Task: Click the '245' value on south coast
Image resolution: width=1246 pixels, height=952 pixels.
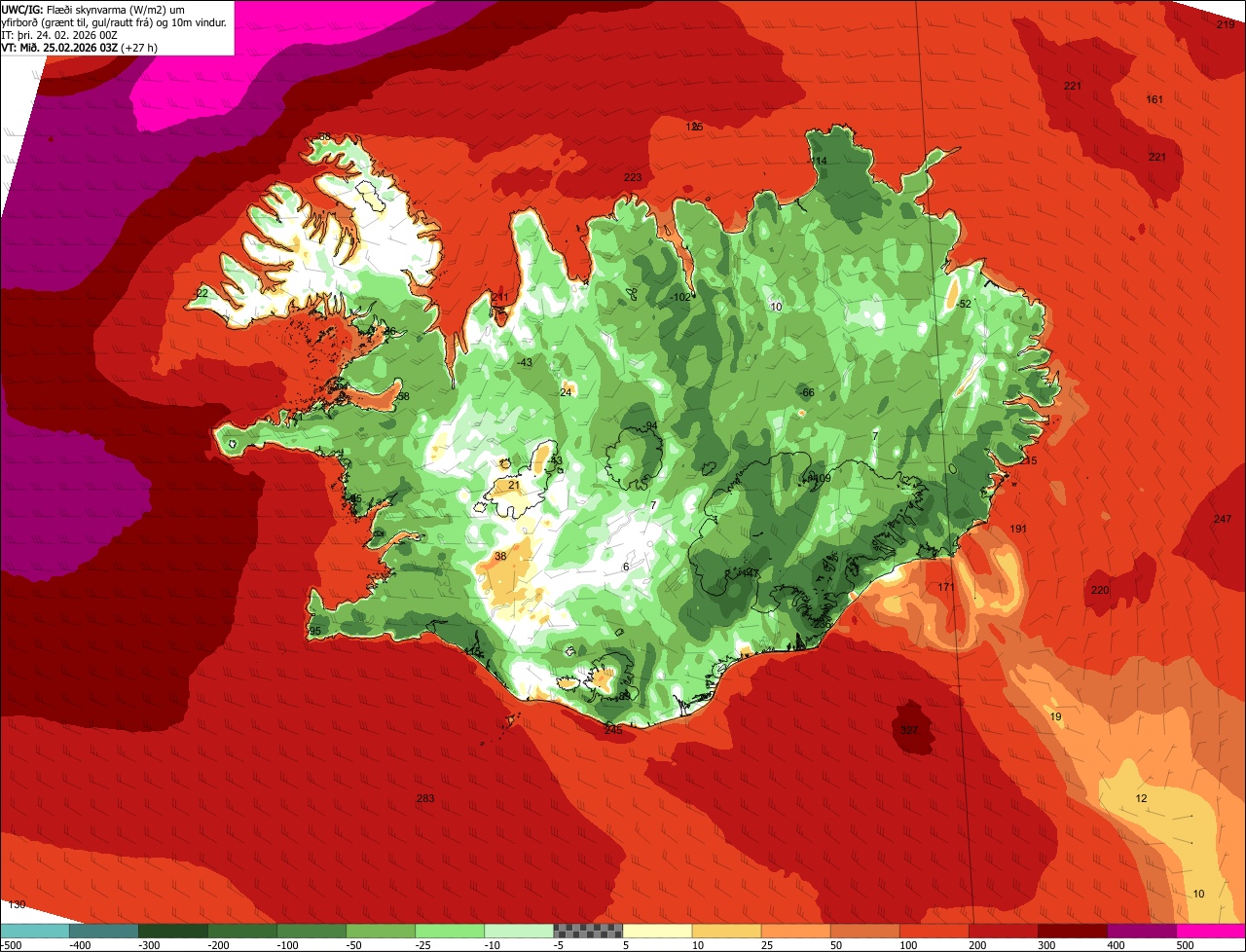Action: tap(612, 730)
